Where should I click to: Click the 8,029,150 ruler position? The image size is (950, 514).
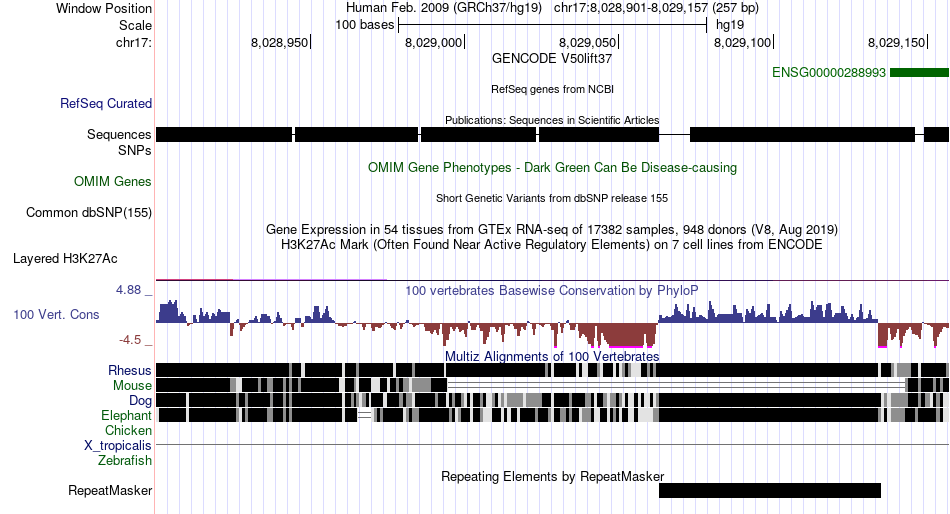896,42
